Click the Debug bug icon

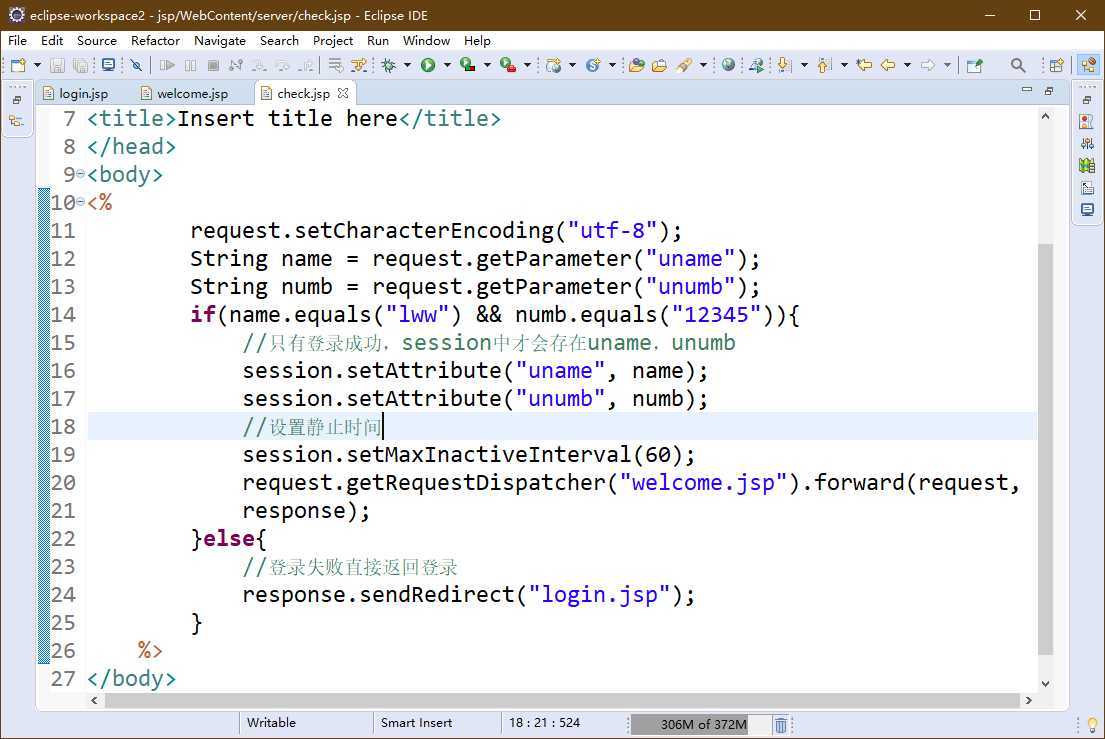coord(388,66)
